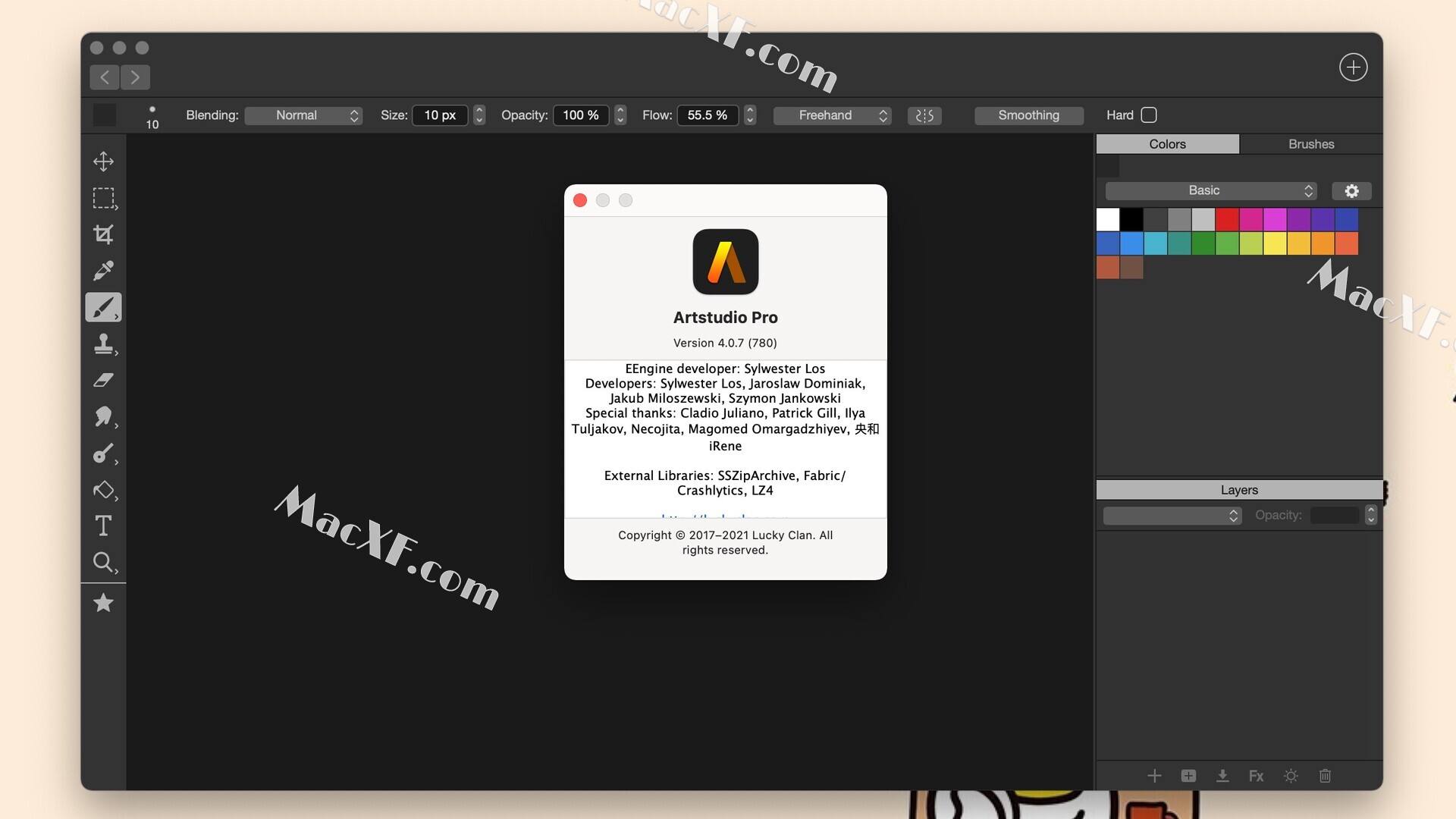Open the Favorites star tool
Viewport: 1456px width, 819px height.
pos(103,603)
